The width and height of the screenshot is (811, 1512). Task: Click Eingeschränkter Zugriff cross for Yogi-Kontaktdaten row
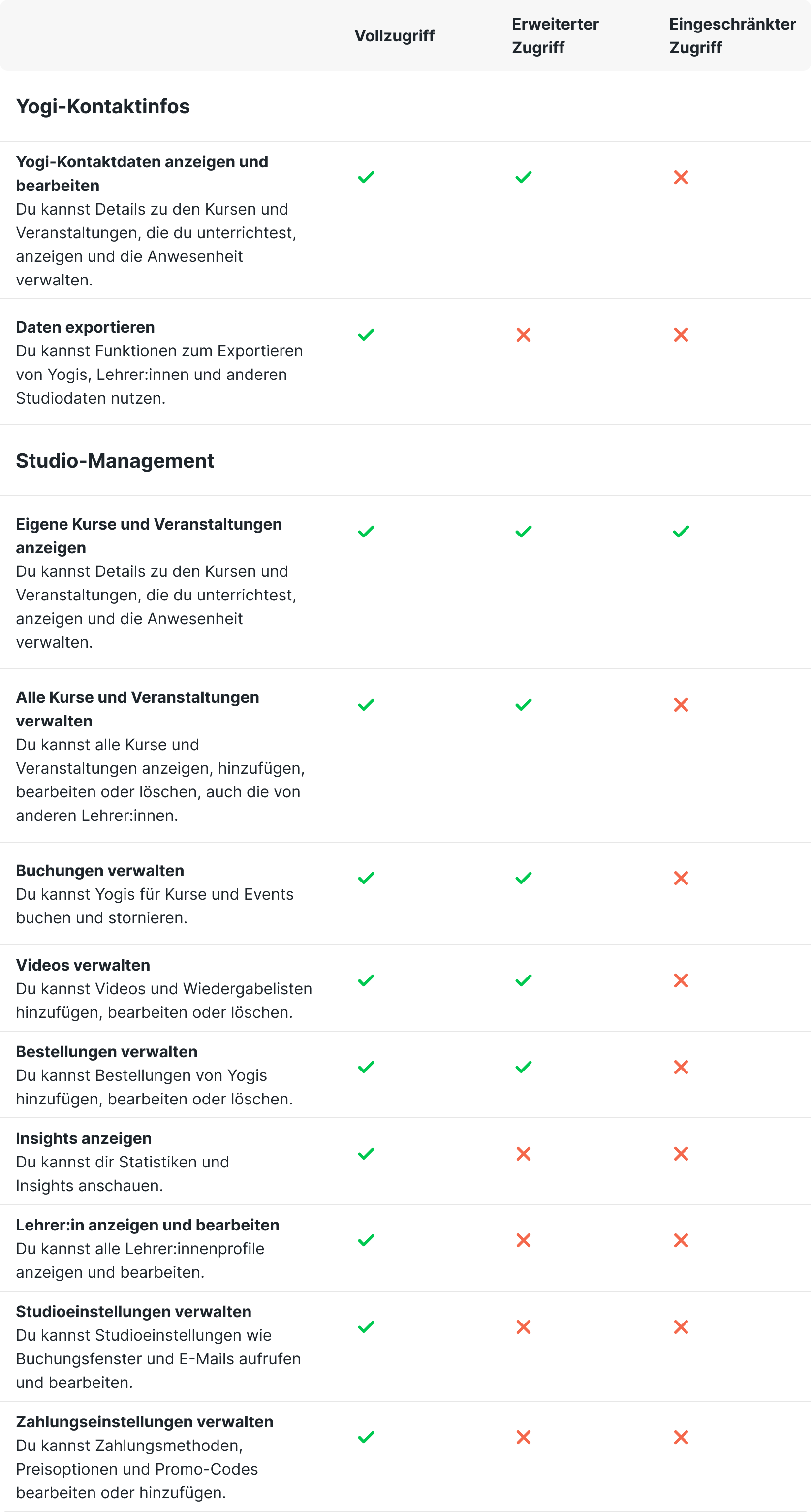pyautogui.click(x=681, y=177)
